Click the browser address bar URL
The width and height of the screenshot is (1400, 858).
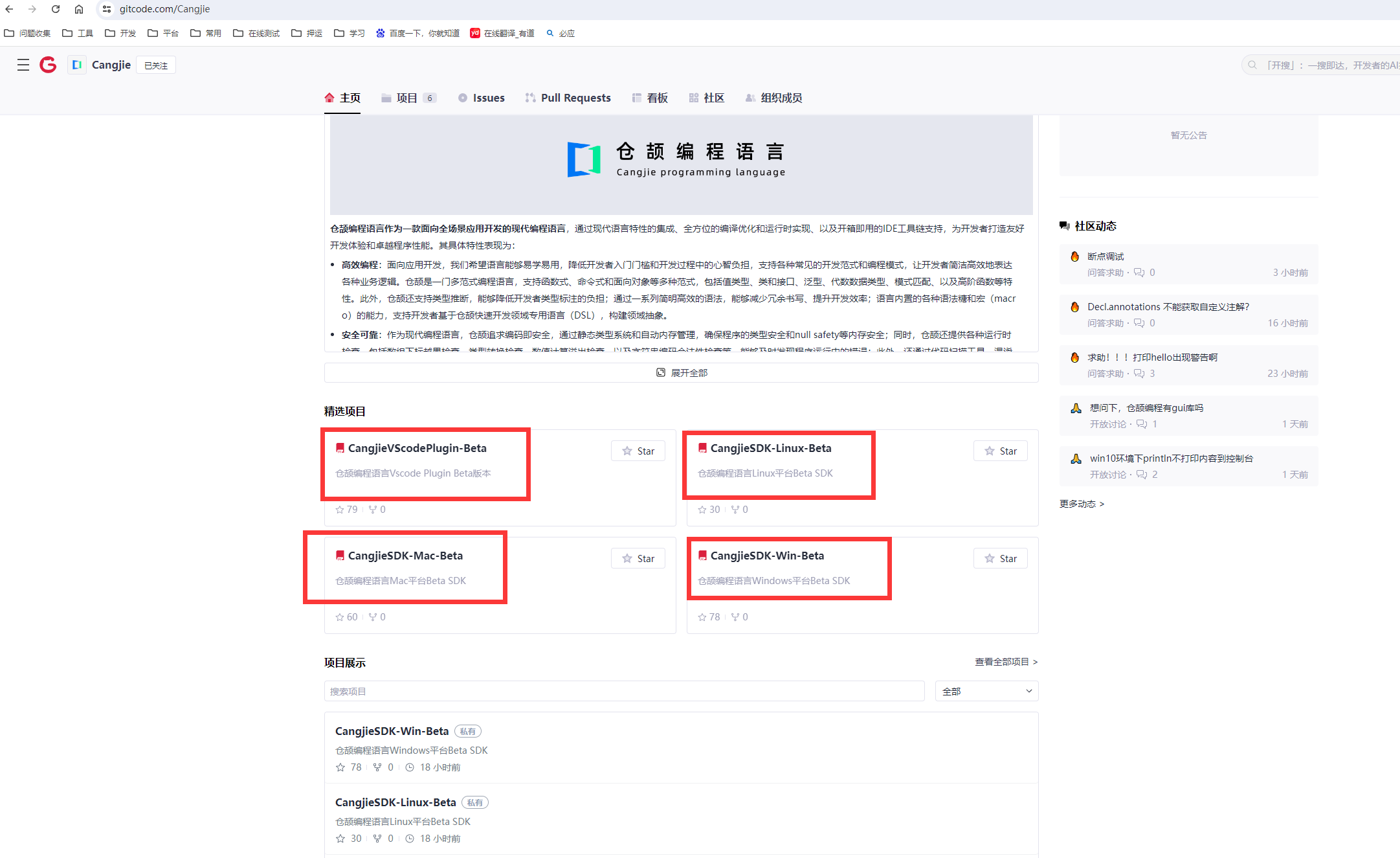[x=164, y=9]
